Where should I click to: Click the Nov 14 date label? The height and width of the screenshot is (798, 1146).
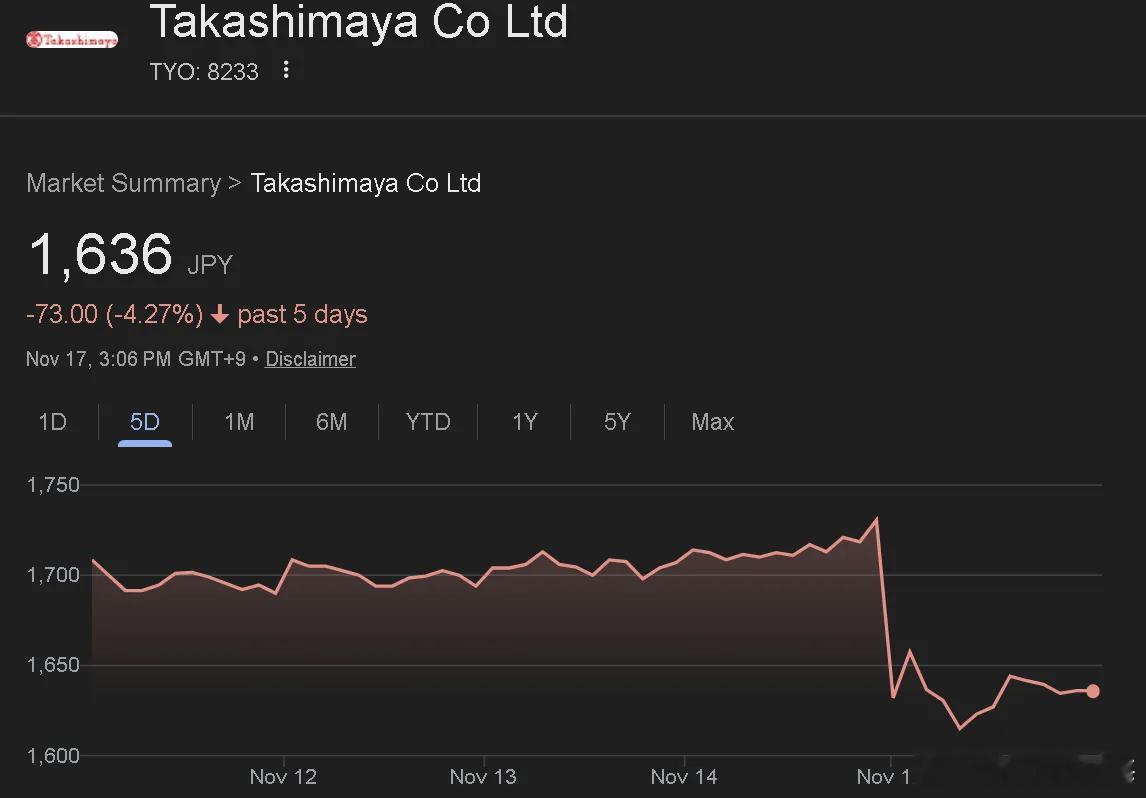pos(684,776)
